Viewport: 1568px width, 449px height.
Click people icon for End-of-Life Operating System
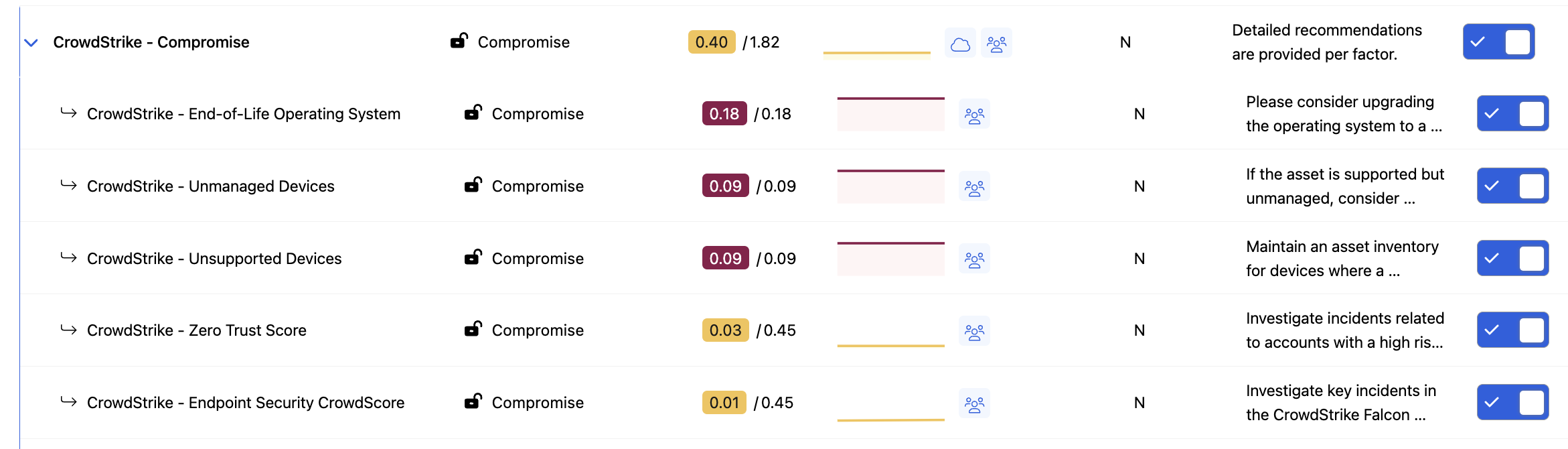point(974,115)
